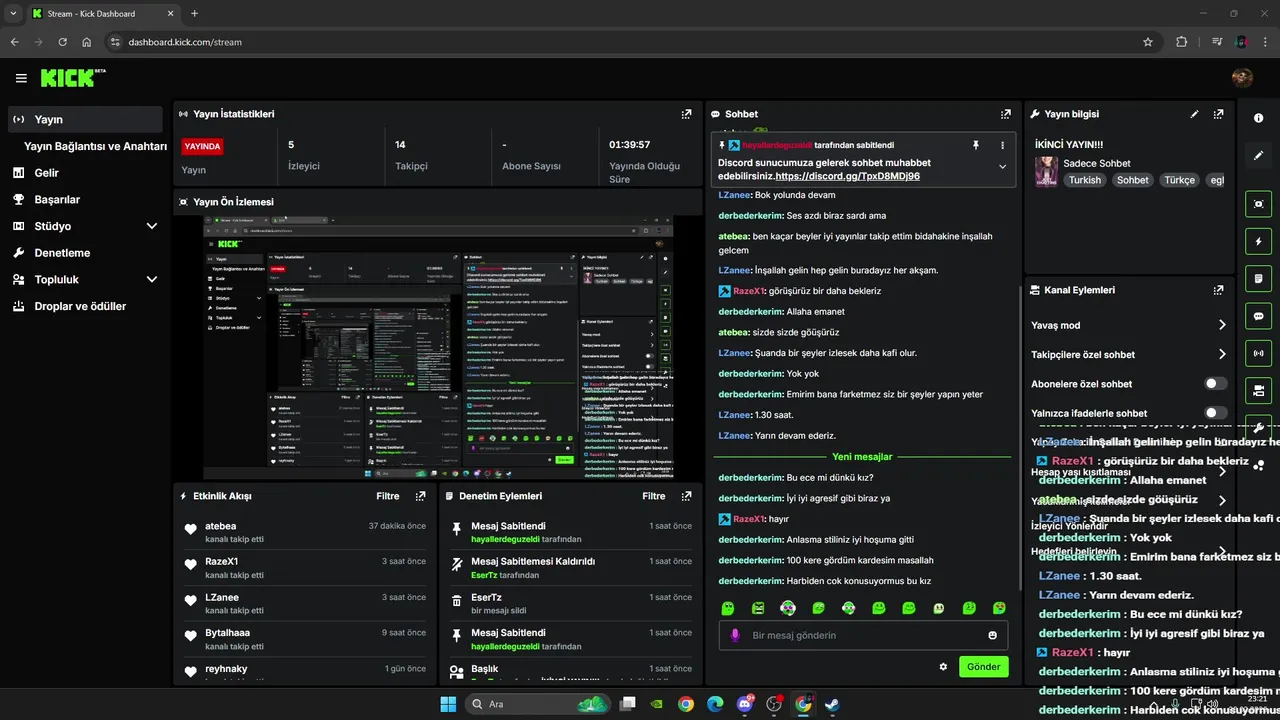Open Windows Start menu on taskbar
Viewport: 1280px width, 720px height.
tap(447, 704)
